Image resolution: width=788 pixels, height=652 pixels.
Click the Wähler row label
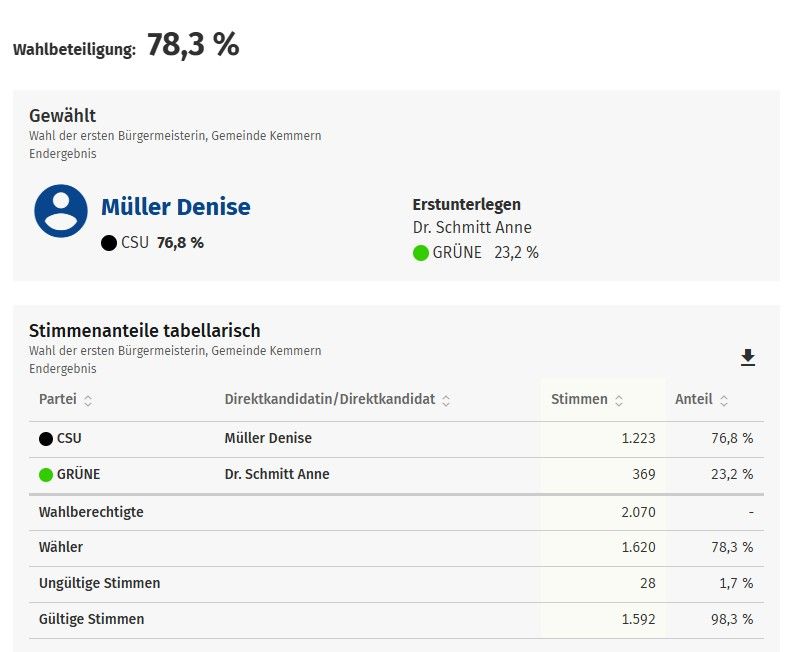click(61, 547)
